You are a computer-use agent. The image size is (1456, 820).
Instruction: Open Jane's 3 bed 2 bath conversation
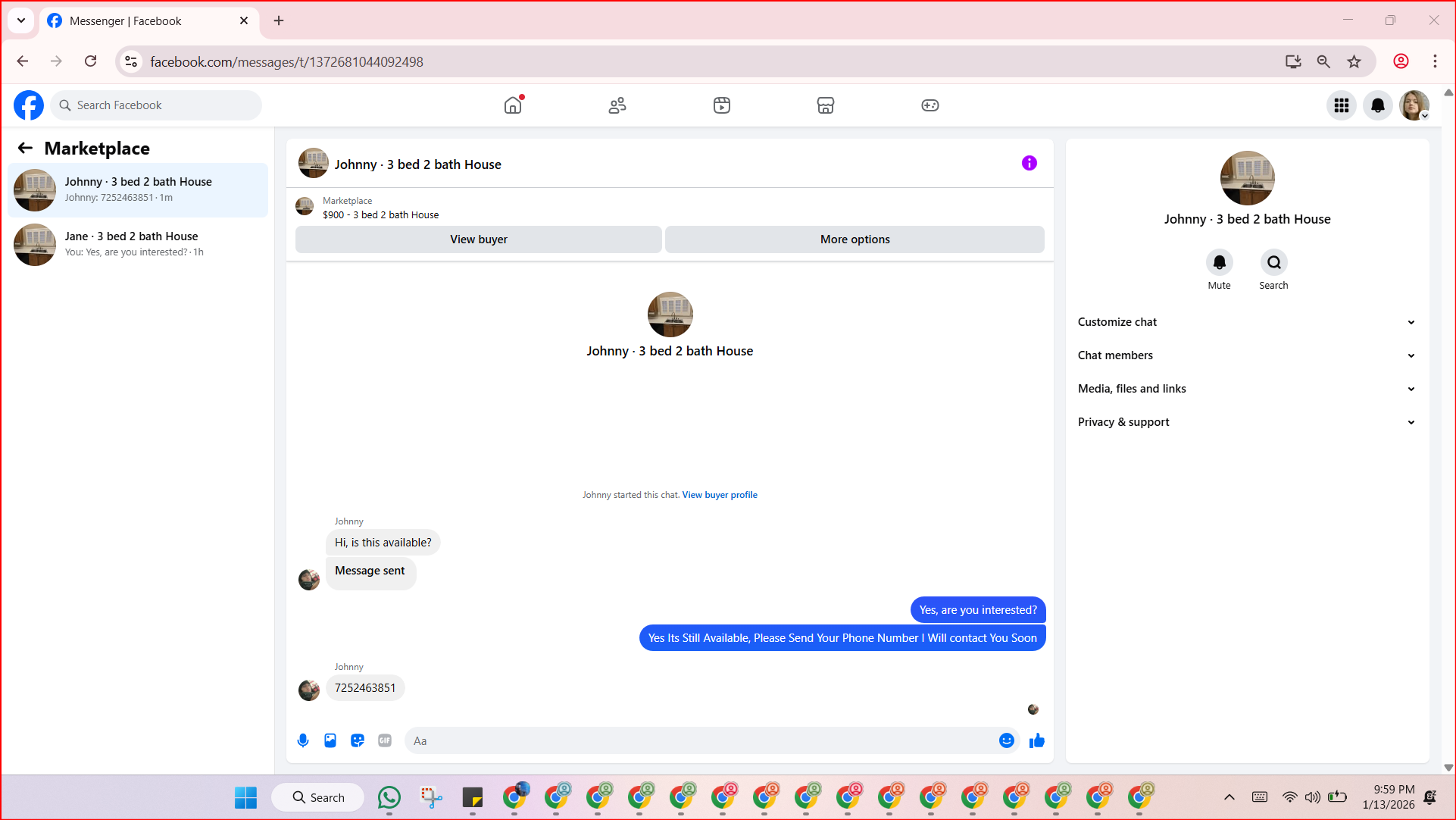pos(138,244)
